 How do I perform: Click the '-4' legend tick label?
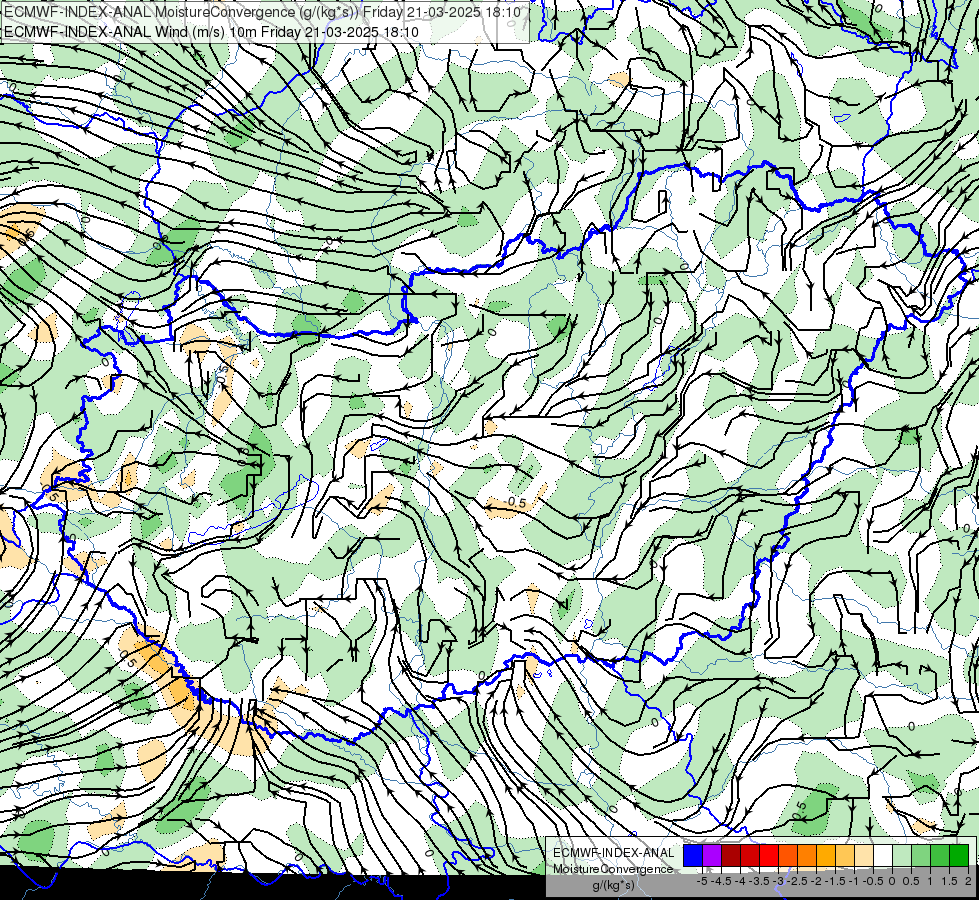740,881
